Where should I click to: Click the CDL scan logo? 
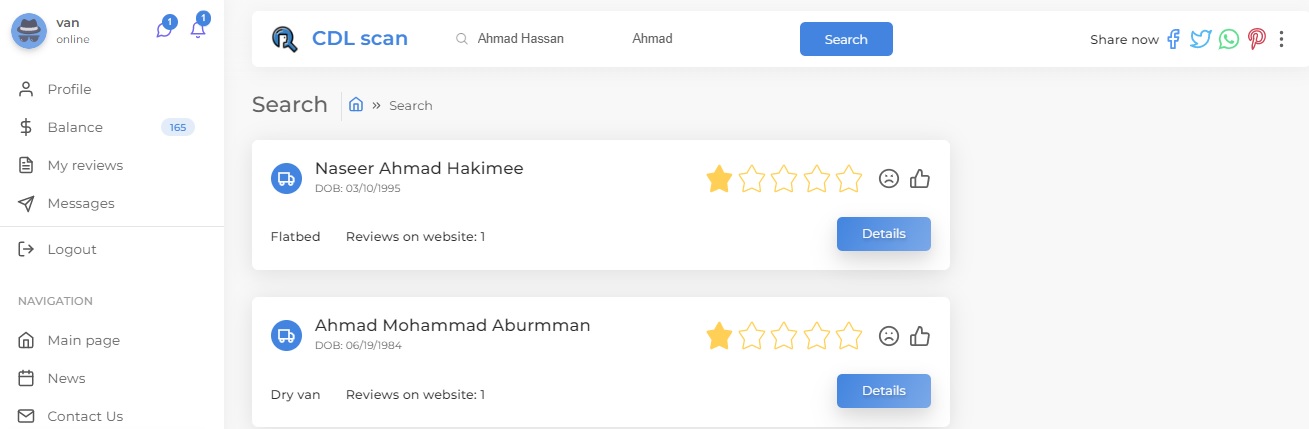click(x=340, y=39)
